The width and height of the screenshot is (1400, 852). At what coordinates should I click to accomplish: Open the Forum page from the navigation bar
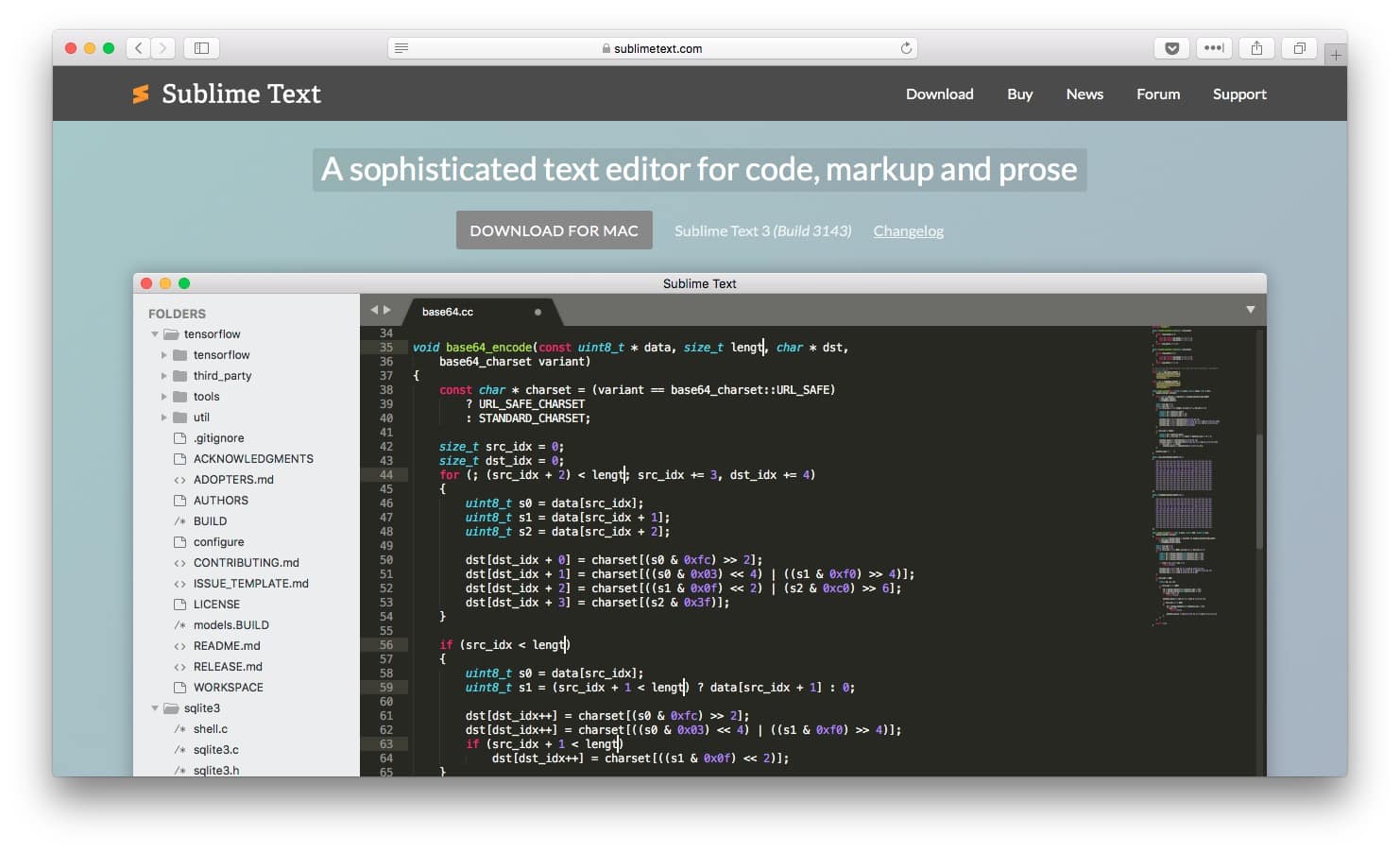click(x=1158, y=94)
